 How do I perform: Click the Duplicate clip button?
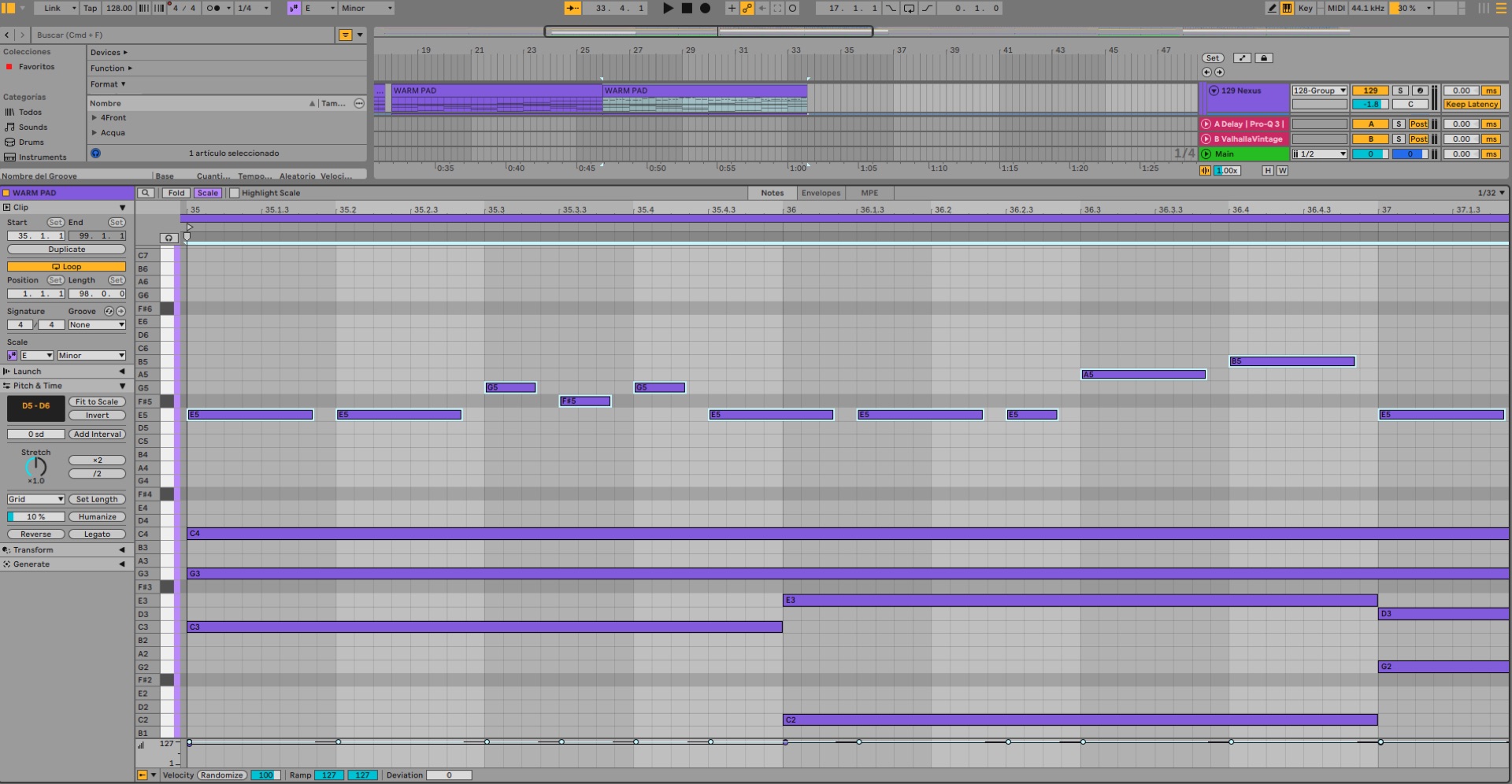pos(67,250)
